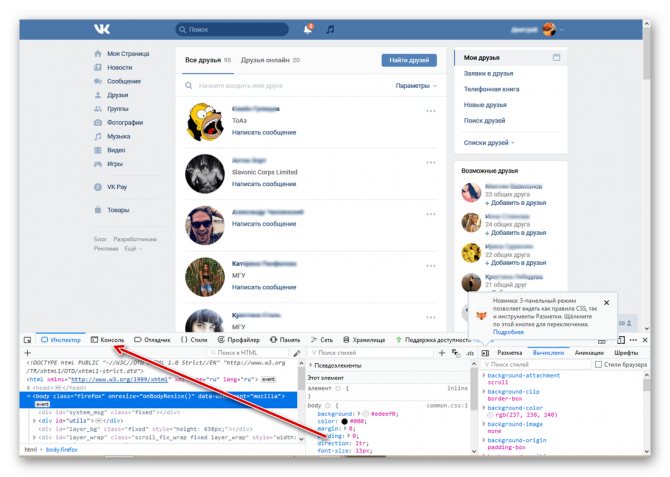Add the 23 общих друга person as friend
Viewport: 670px width, 477px height.
[516, 203]
